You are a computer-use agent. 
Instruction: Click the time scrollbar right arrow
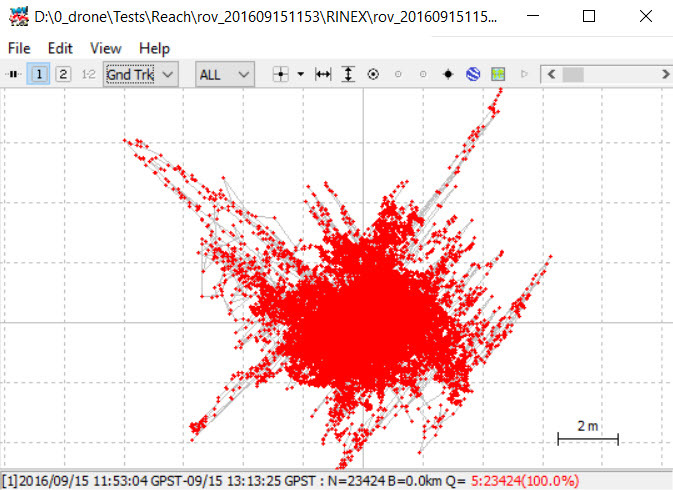tap(665, 75)
